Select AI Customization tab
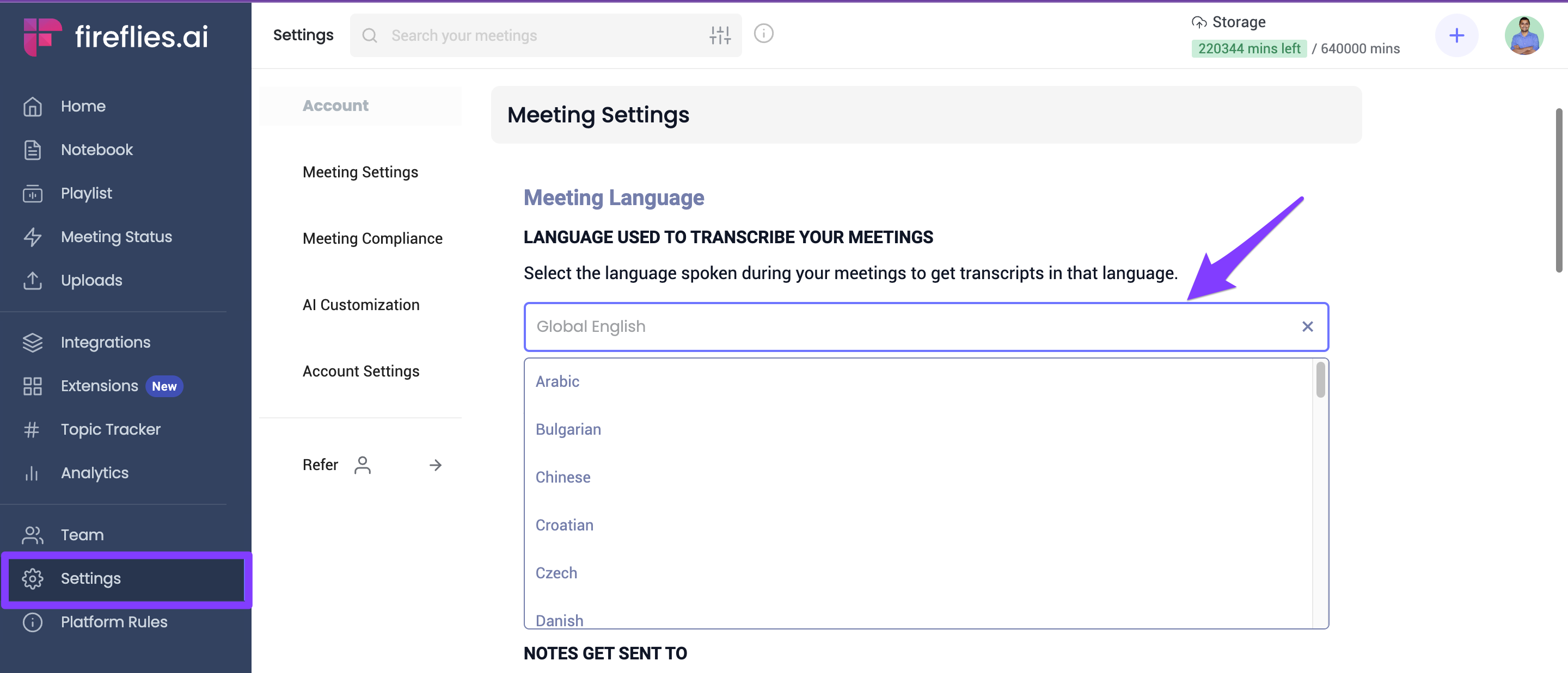Screen dimensions: 1568x673 tap(361, 305)
